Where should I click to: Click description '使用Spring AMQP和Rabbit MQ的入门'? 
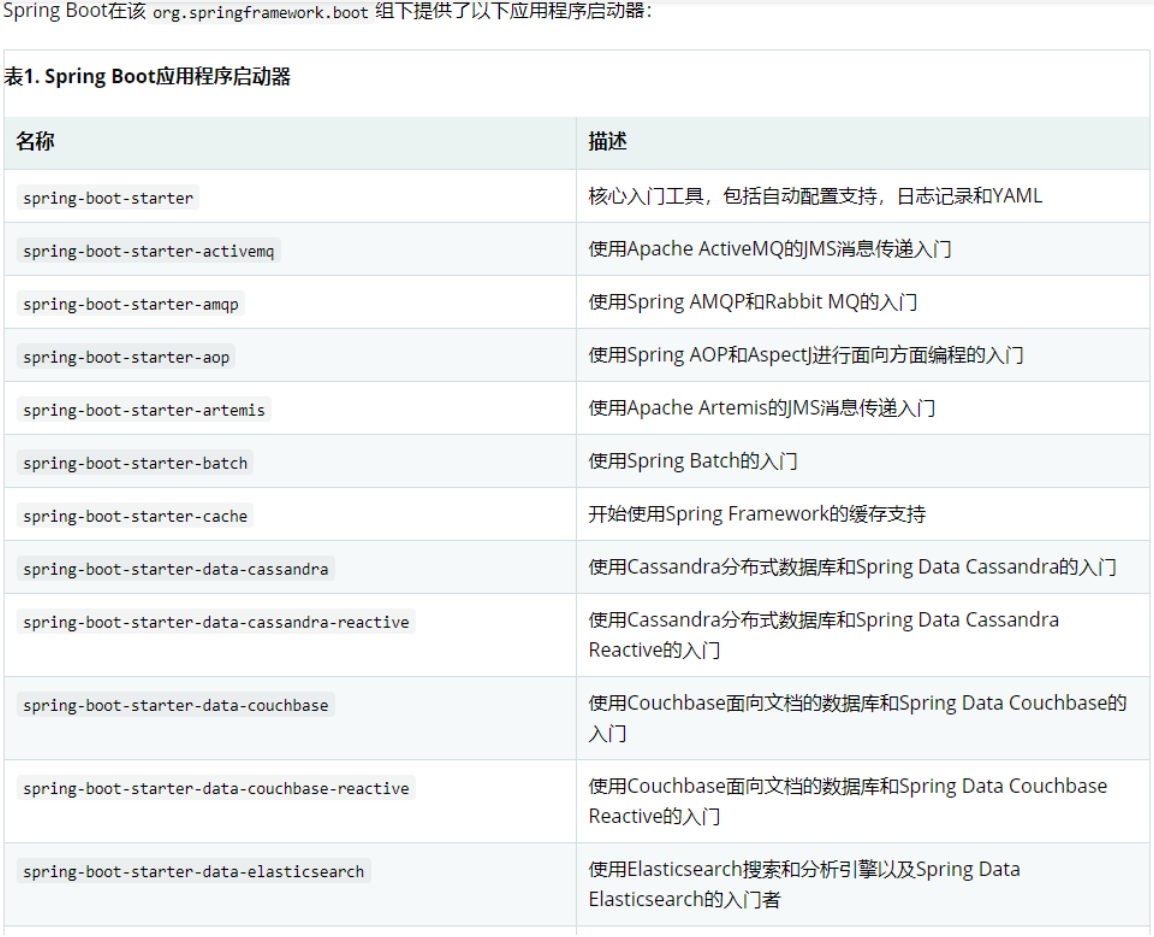tap(753, 302)
